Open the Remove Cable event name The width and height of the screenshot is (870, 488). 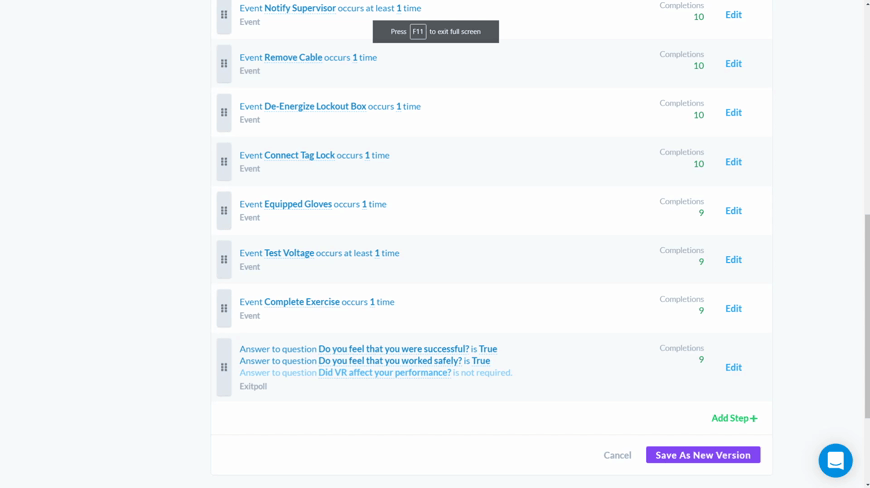(x=293, y=57)
